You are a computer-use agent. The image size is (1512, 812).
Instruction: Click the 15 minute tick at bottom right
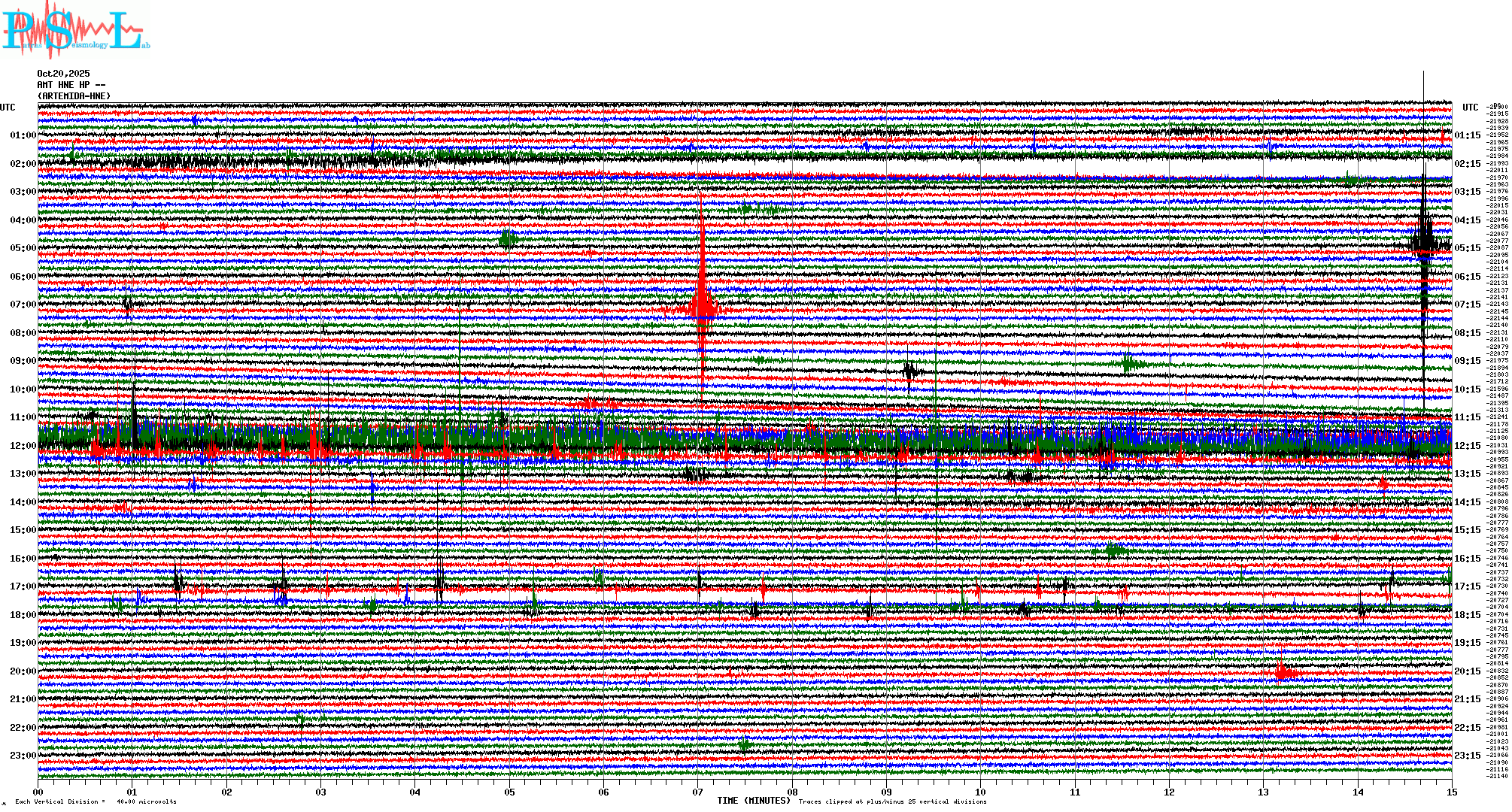tap(1451, 792)
